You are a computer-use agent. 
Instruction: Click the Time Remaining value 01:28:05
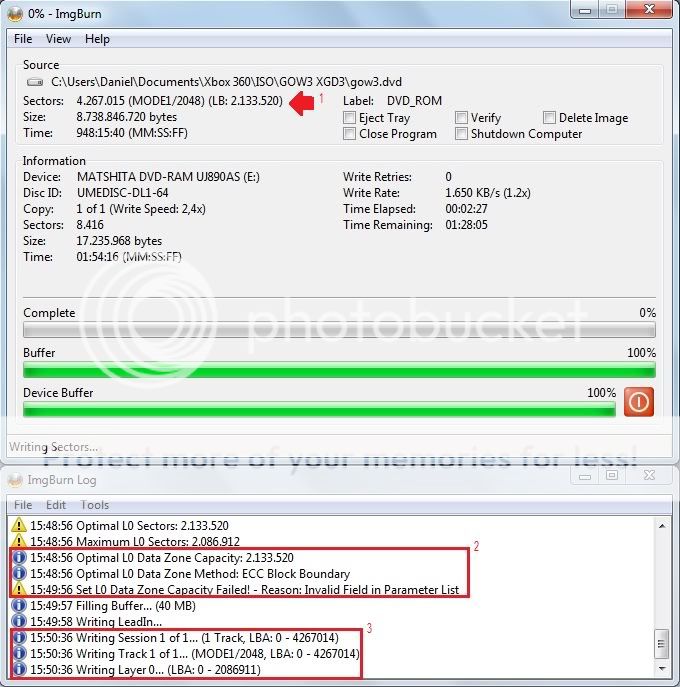click(x=466, y=225)
